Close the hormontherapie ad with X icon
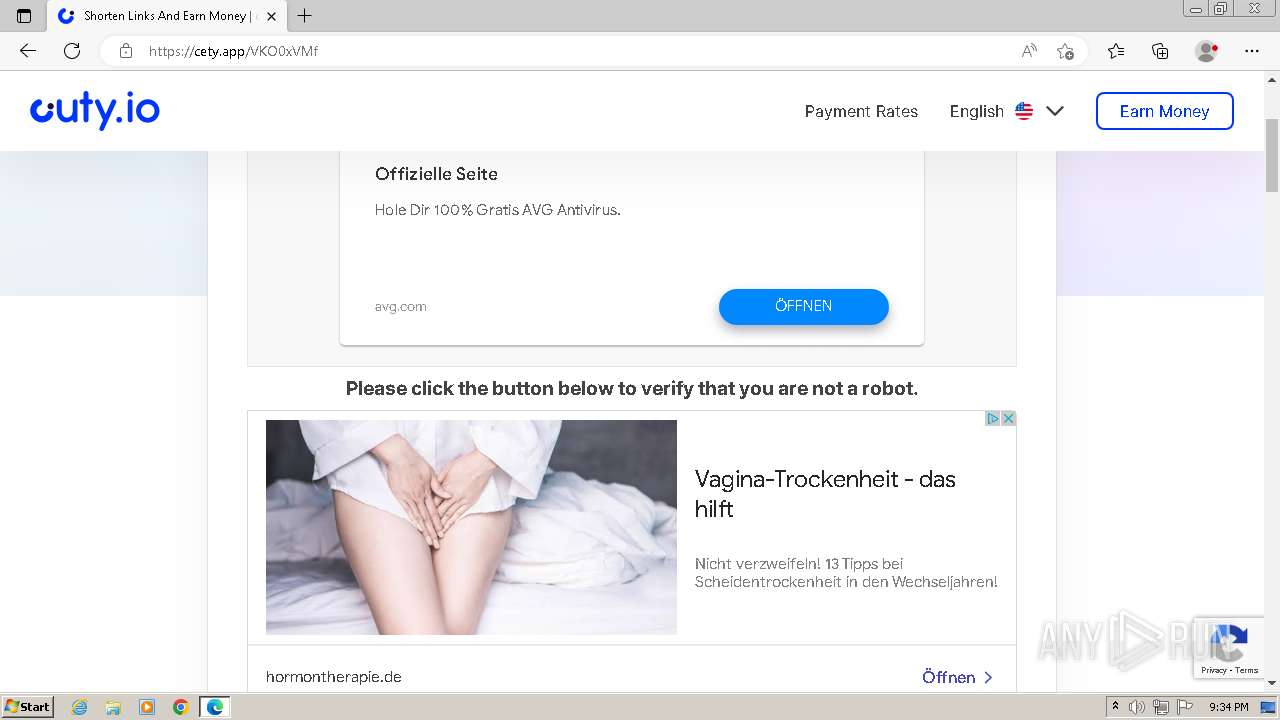This screenshot has width=1280, height=720. (1008, 419)
